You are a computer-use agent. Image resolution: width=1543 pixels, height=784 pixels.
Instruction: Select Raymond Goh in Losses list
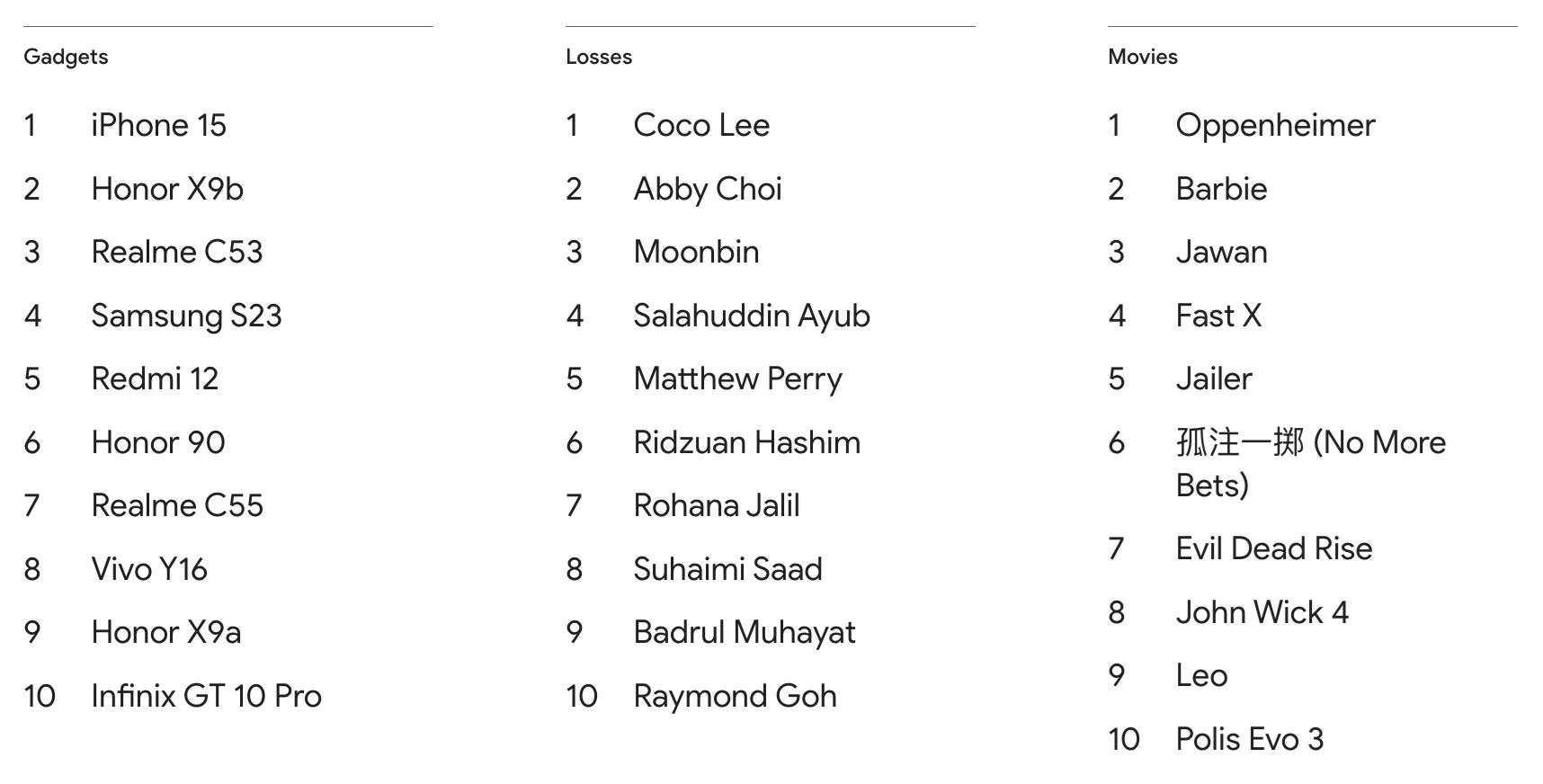[x=735, y=696]
